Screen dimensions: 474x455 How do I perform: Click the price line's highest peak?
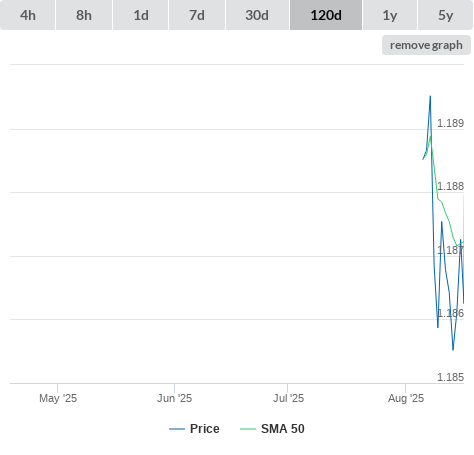[430, 97]
